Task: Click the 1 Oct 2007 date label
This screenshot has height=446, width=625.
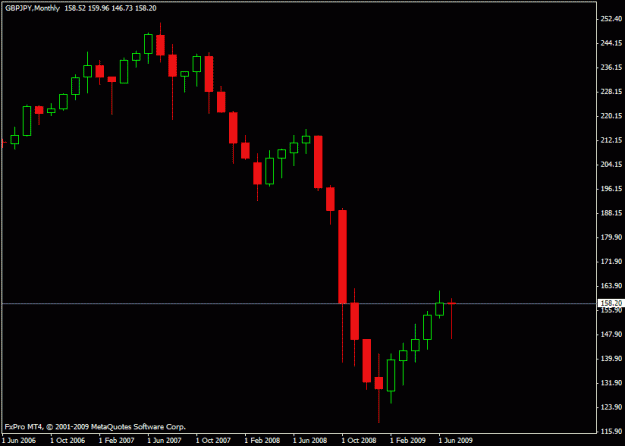Action: [213, 440]
